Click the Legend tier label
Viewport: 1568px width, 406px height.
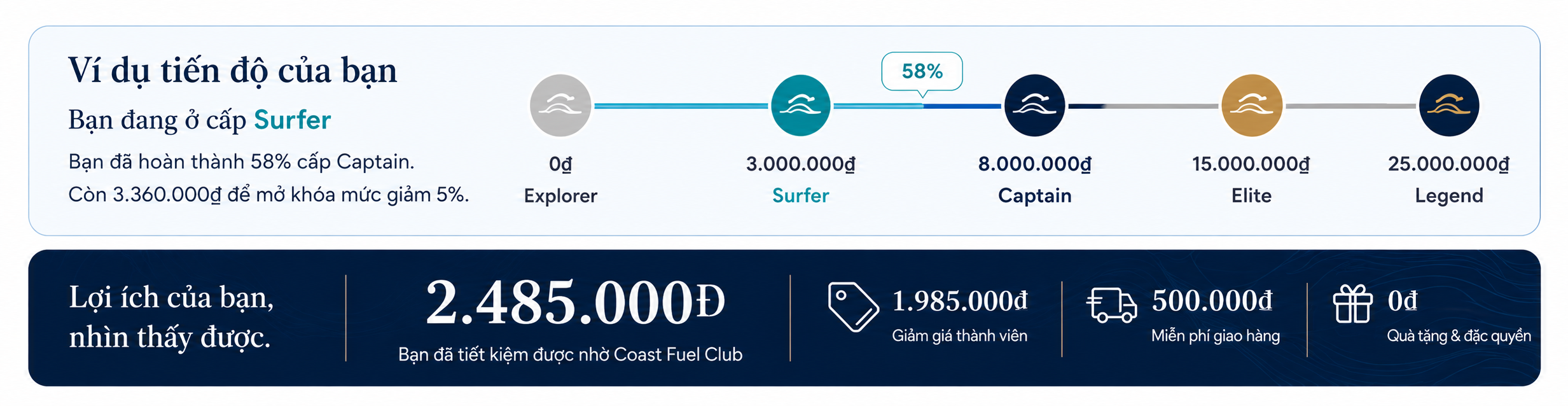point(1449,195)
